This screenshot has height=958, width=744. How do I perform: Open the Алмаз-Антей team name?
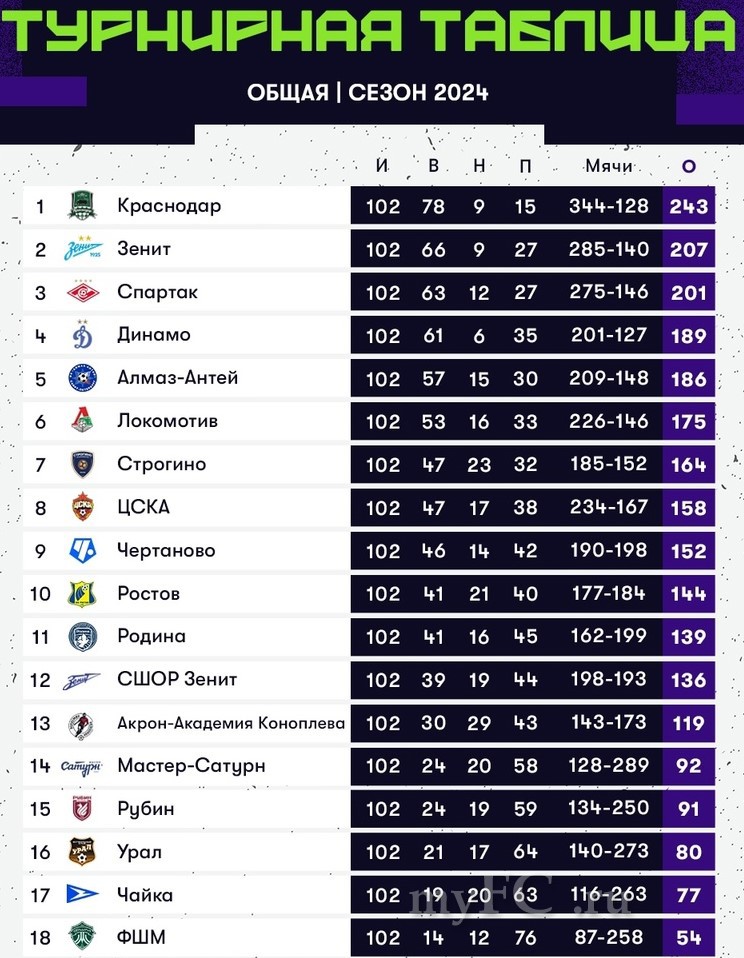(177, 378)
